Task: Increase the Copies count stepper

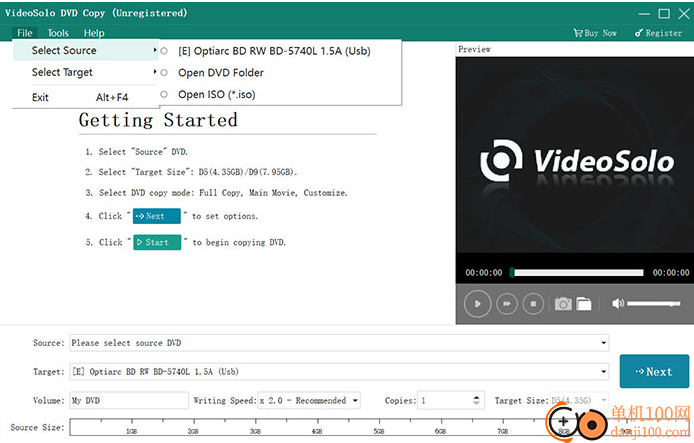Action: (x=476, y=397)
